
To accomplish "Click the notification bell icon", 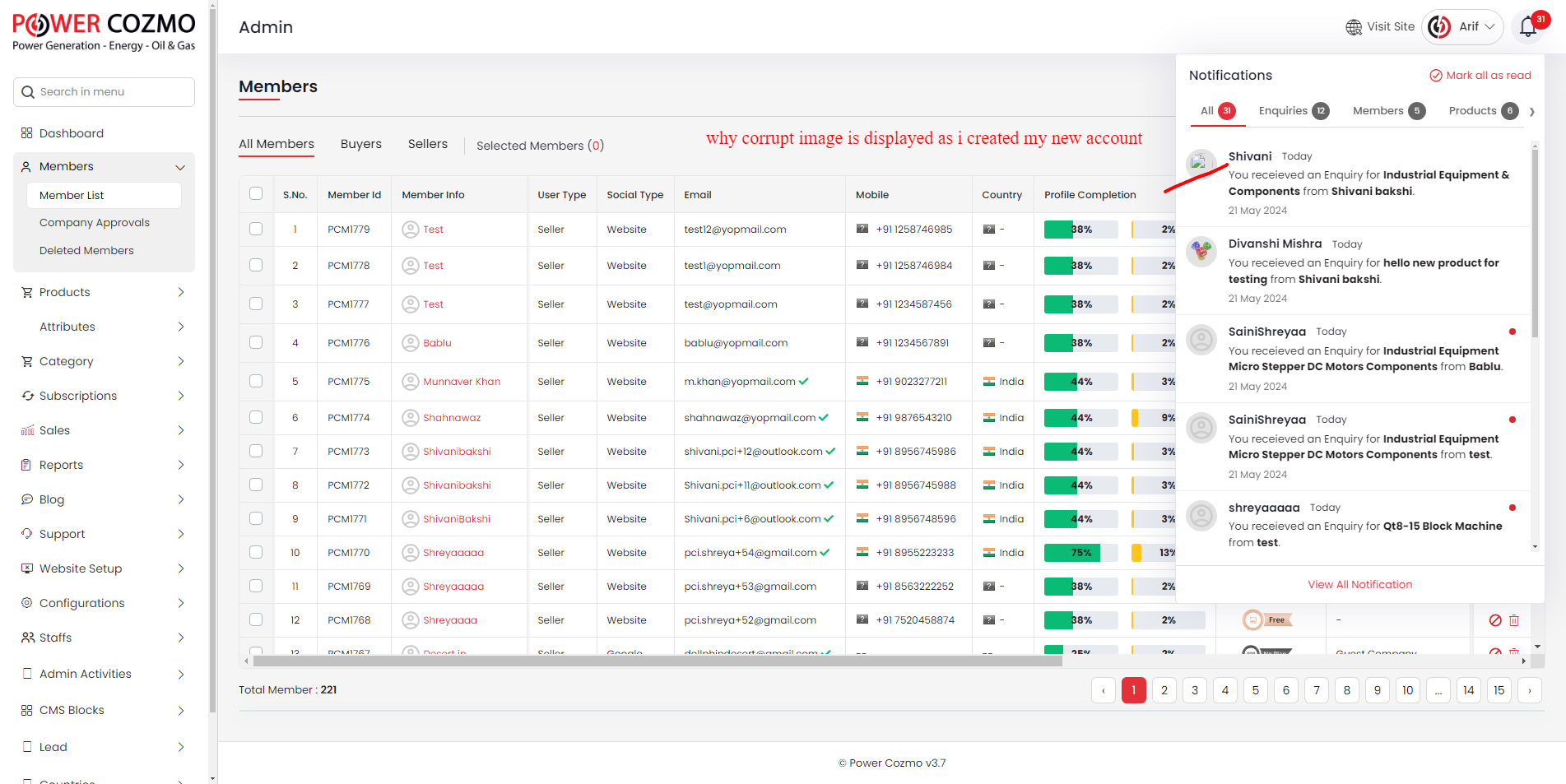I will (x=1527, y=27).
